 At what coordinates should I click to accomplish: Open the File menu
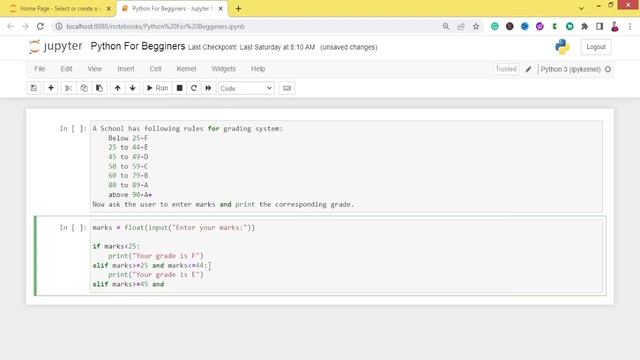click(40, 69)
